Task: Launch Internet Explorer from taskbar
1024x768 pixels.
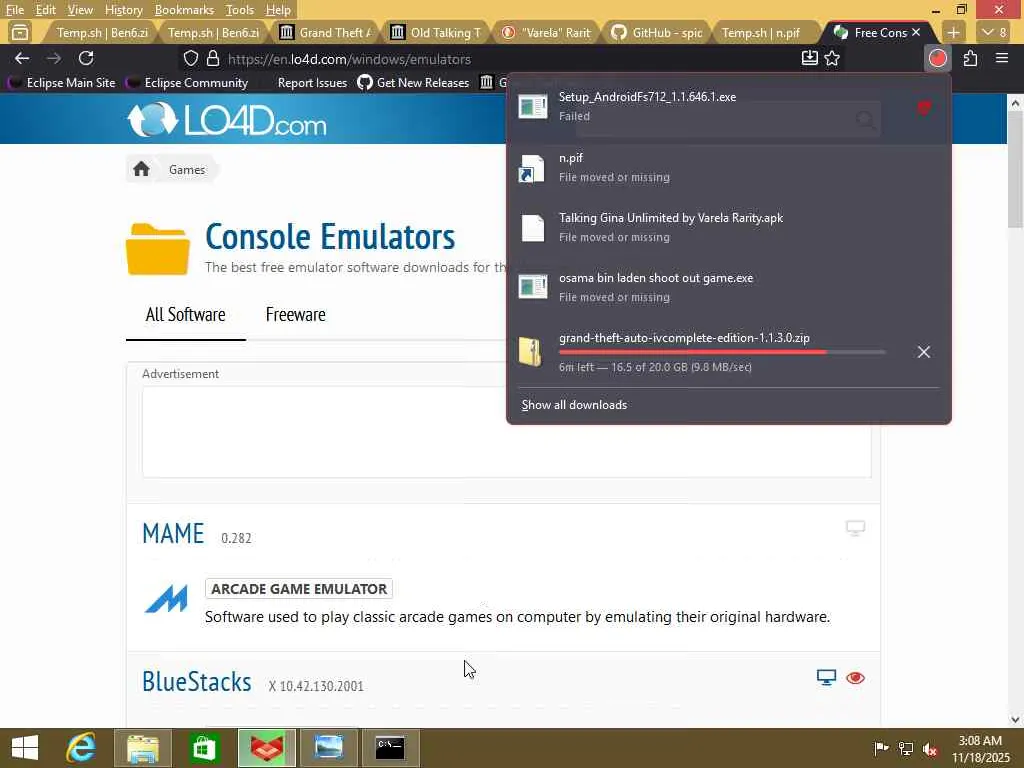Action: point(81,748)
